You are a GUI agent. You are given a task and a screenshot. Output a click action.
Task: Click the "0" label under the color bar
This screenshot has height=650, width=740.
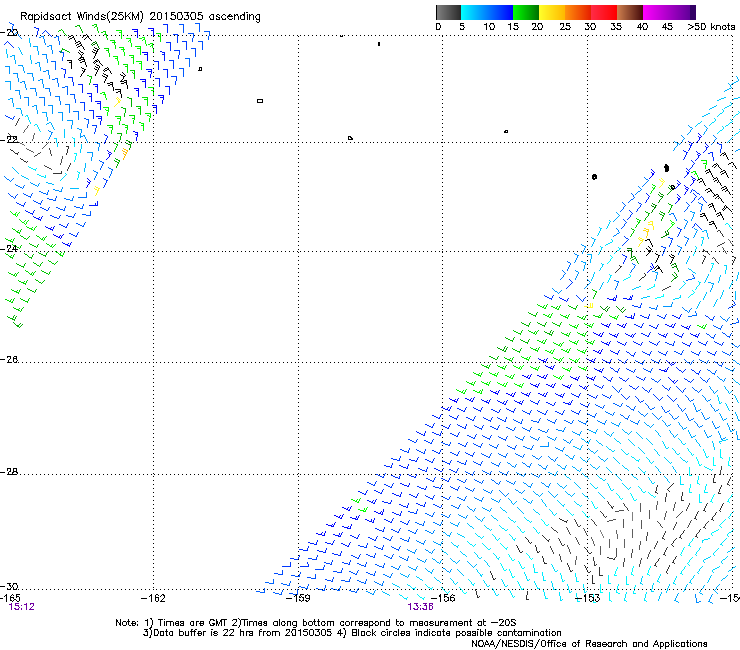pyautogui.click(x=438, y=27)
